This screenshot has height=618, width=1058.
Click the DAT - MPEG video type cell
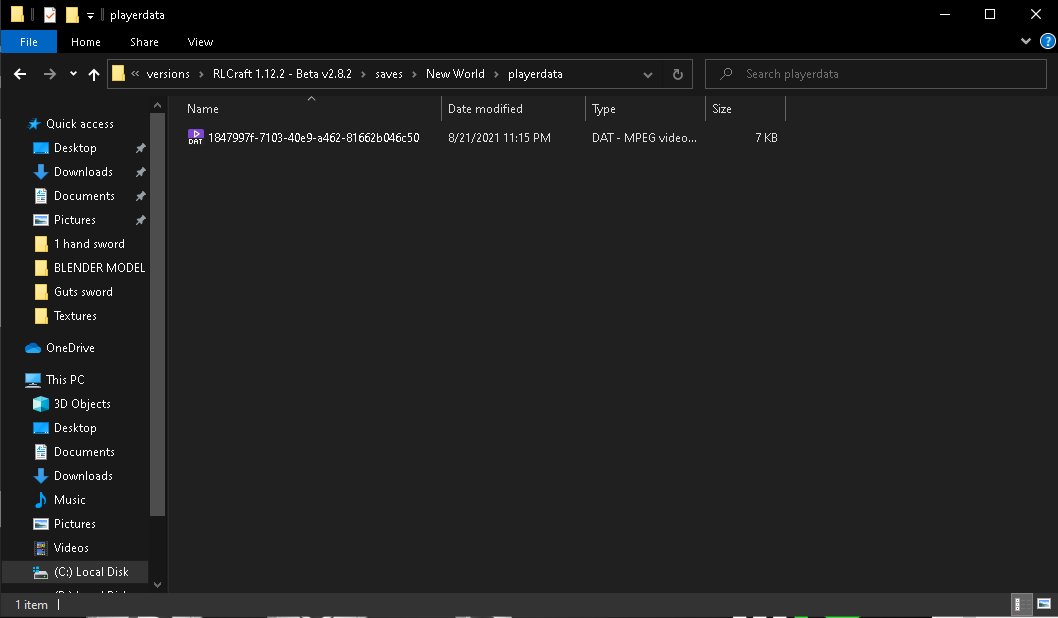tap(644, 138)
